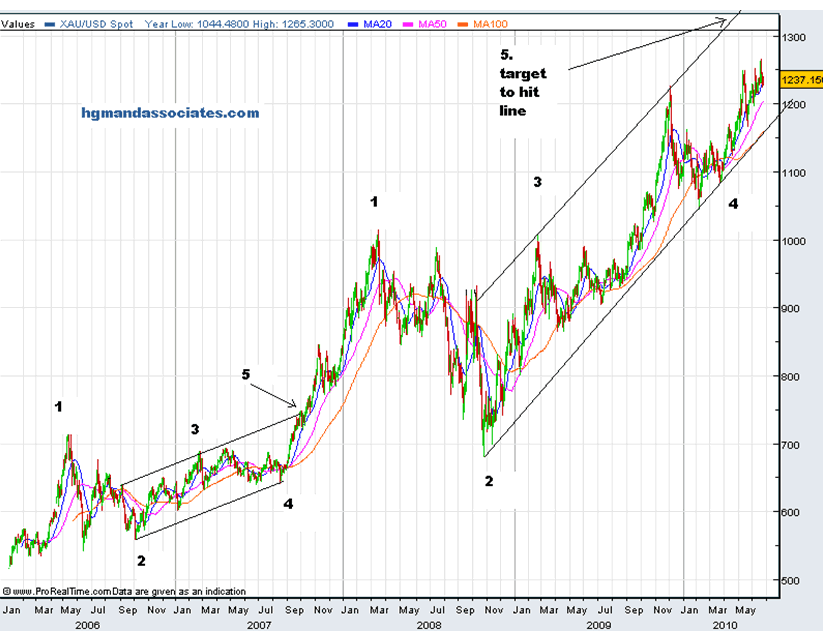Click the 1300 level on the price axis
The width and height of the screenshot is (823, 636).
(x=793, y=37)
